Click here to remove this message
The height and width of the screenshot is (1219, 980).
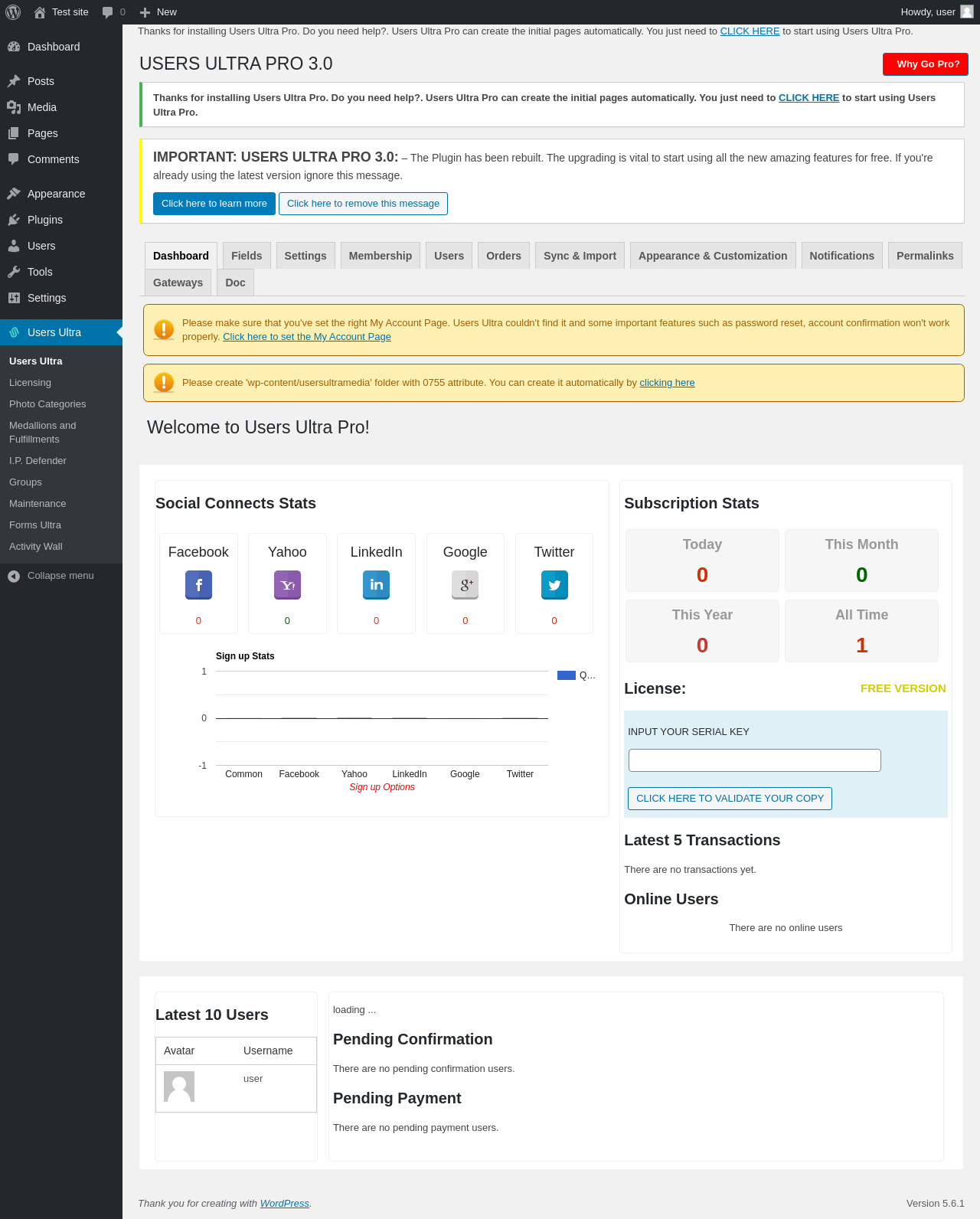(363, 204)
